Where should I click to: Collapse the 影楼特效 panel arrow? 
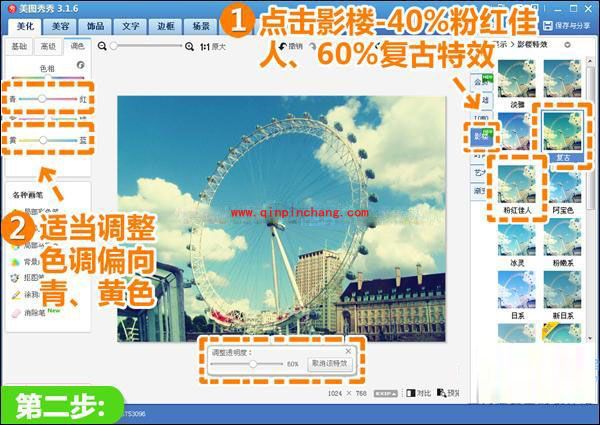[x=567, y=45]
